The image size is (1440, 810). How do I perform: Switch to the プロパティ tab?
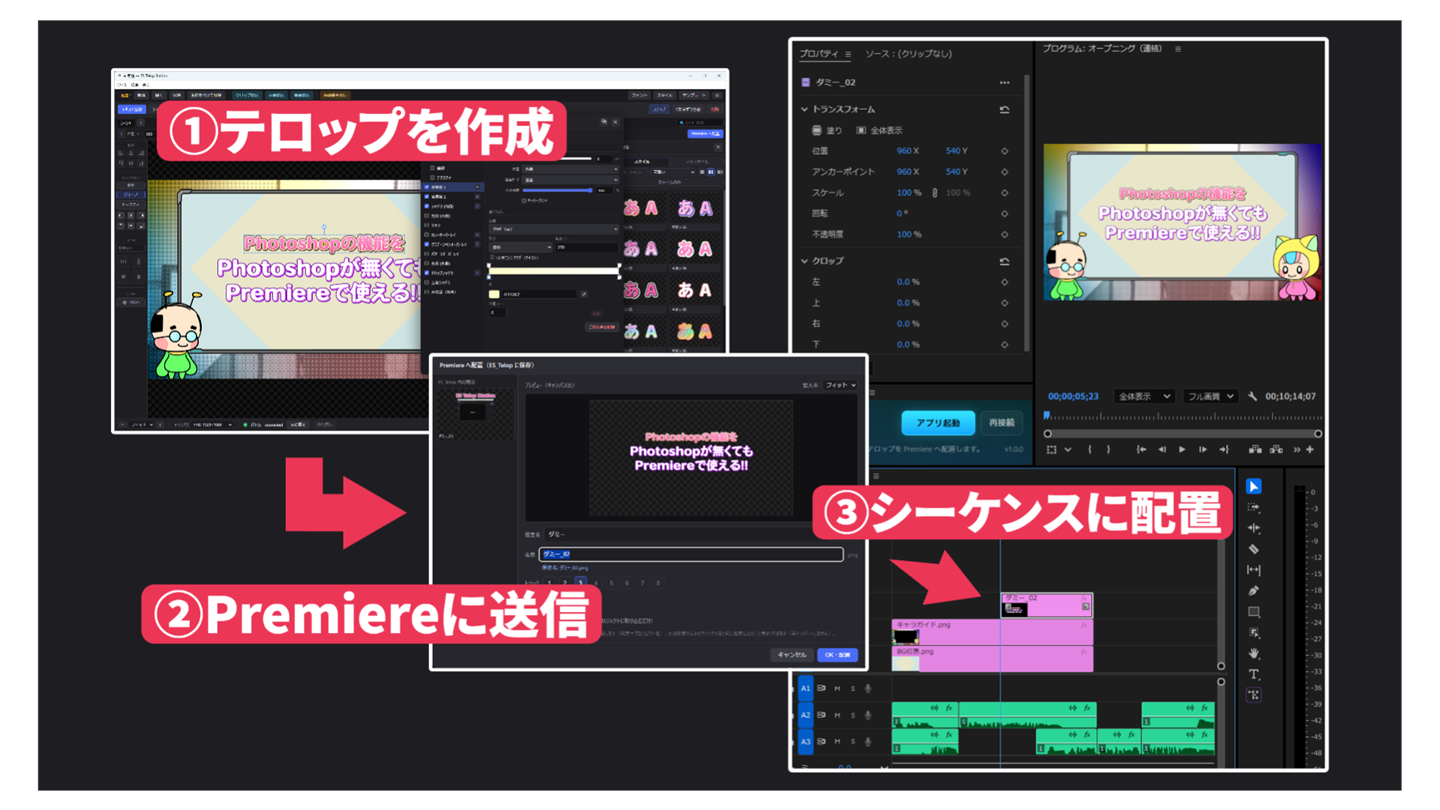[819, 54]
